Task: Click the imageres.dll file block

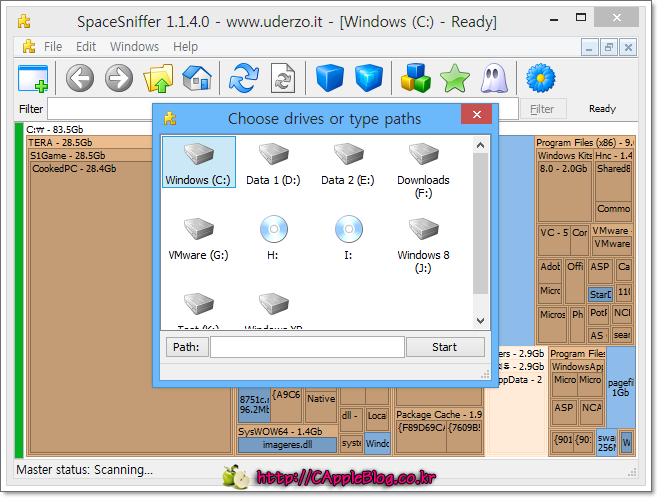Action: pos(287,445)
